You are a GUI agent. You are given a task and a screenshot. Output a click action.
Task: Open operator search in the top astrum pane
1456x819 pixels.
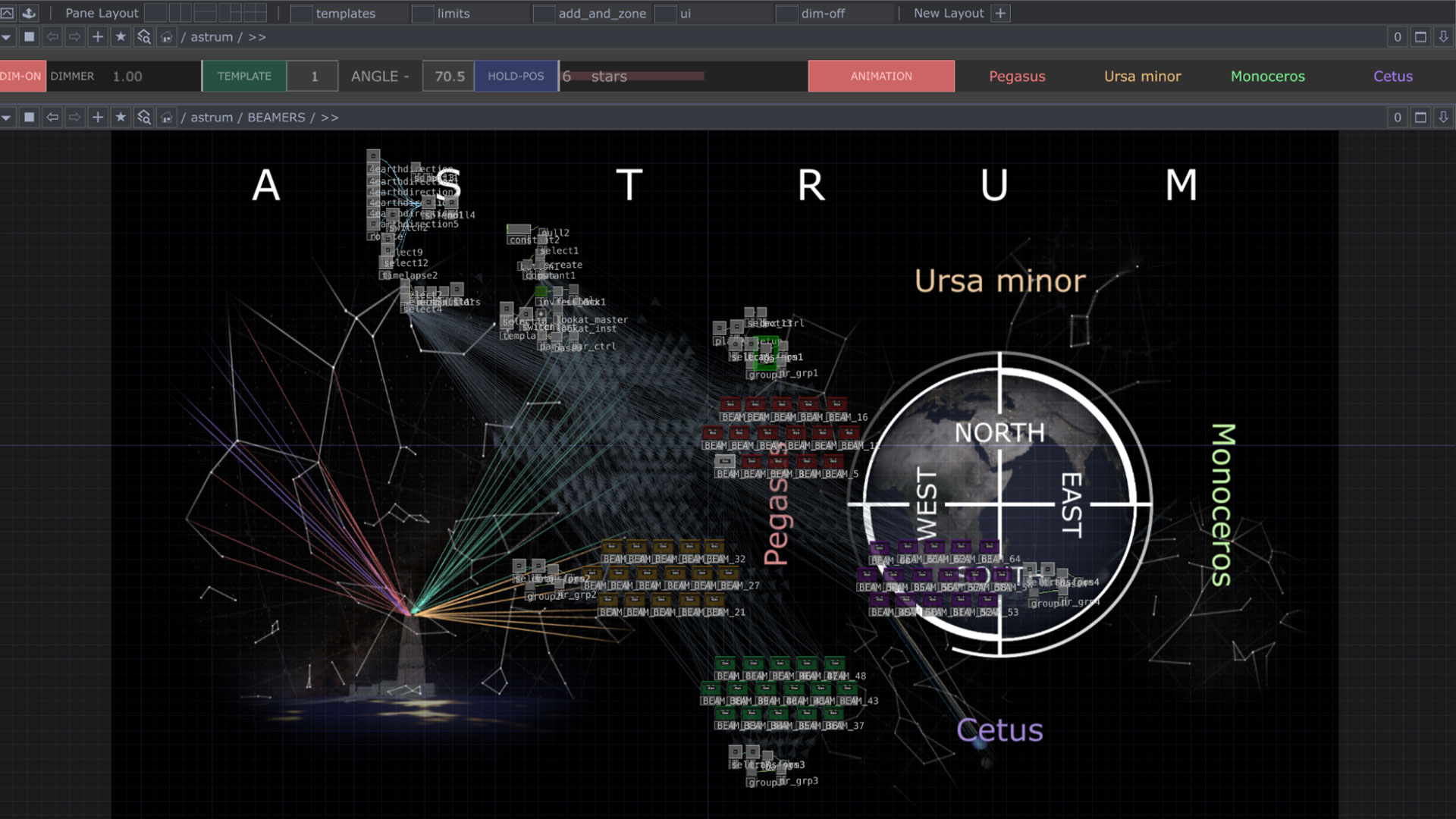(143, 37)
